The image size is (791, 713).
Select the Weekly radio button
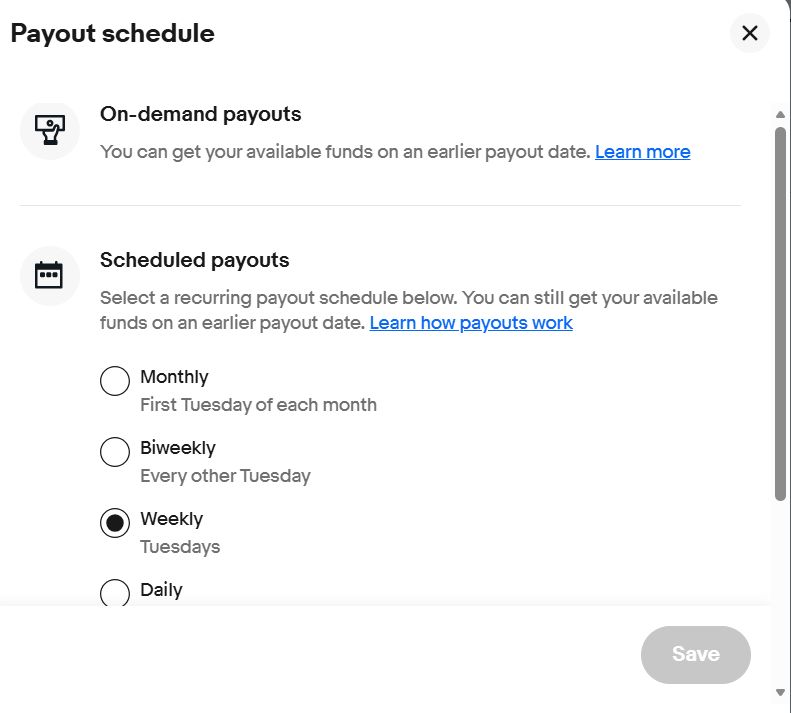(115, 523)
